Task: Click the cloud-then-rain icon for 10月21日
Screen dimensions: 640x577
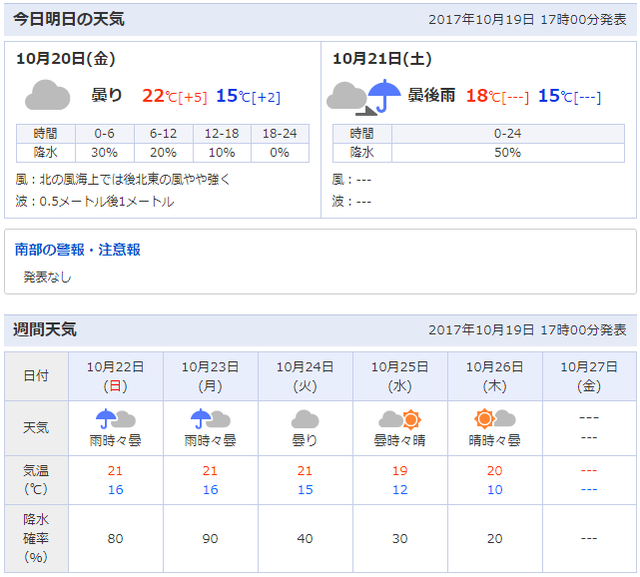Action: (364, 97)
